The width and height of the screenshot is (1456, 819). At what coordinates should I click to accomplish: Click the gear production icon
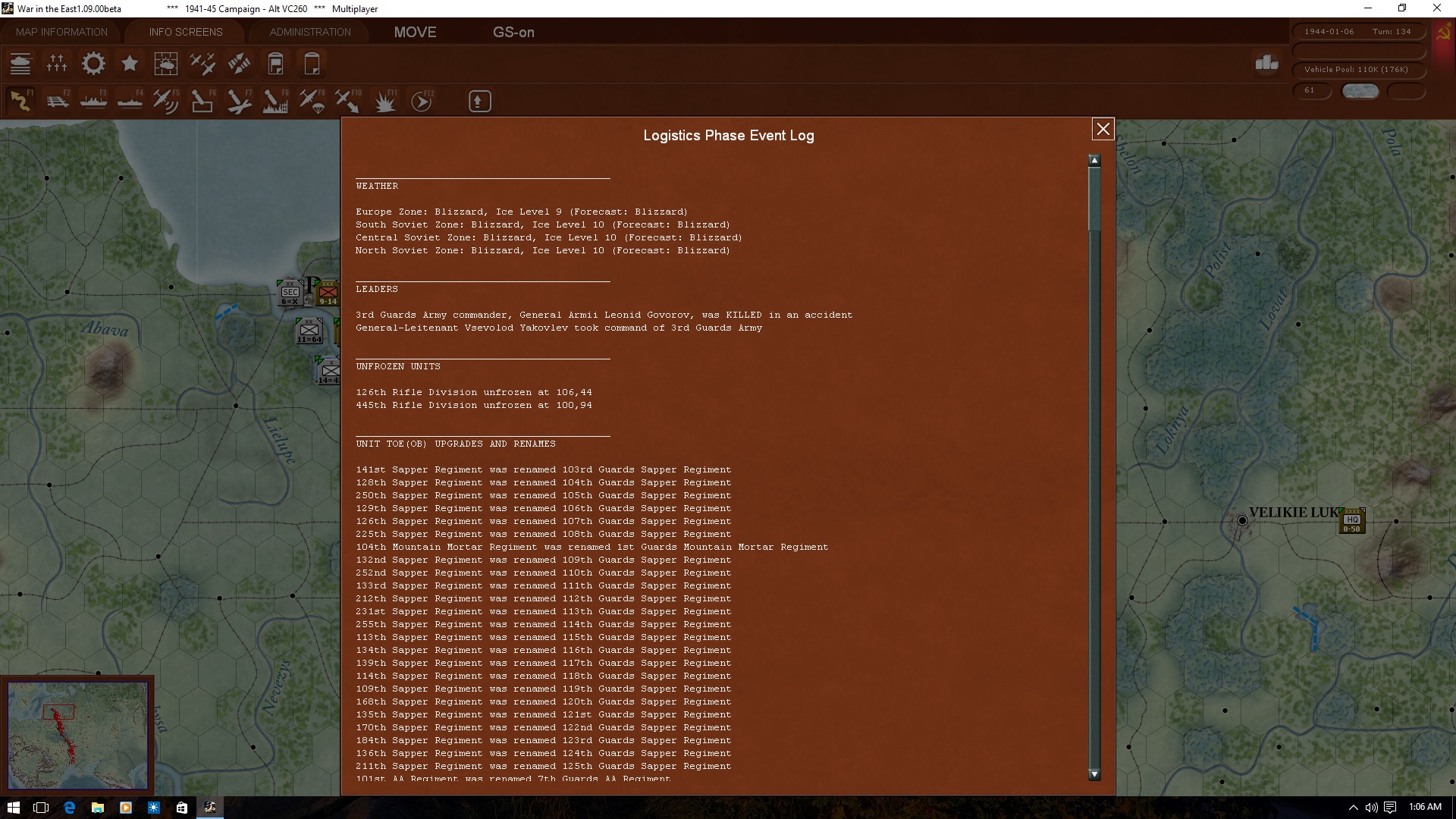(93, 64)
